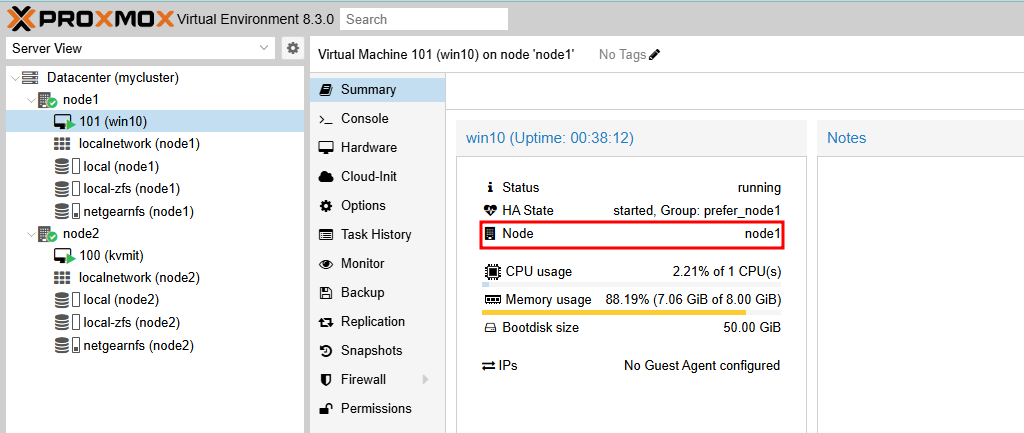Viewport: 1024px width, 433px height.
Task: Click the Summary book icon
Action: 326,90
